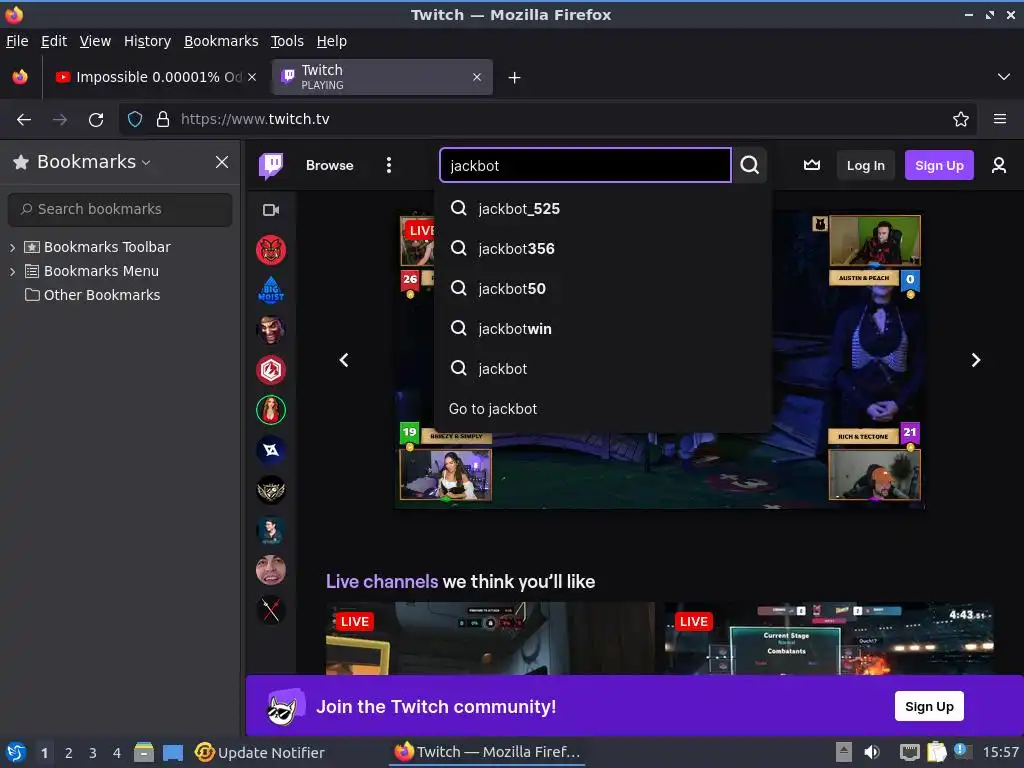Click the Twitch home logo
This screenshot has height=768, width=1024.
(x=270, y=165)
